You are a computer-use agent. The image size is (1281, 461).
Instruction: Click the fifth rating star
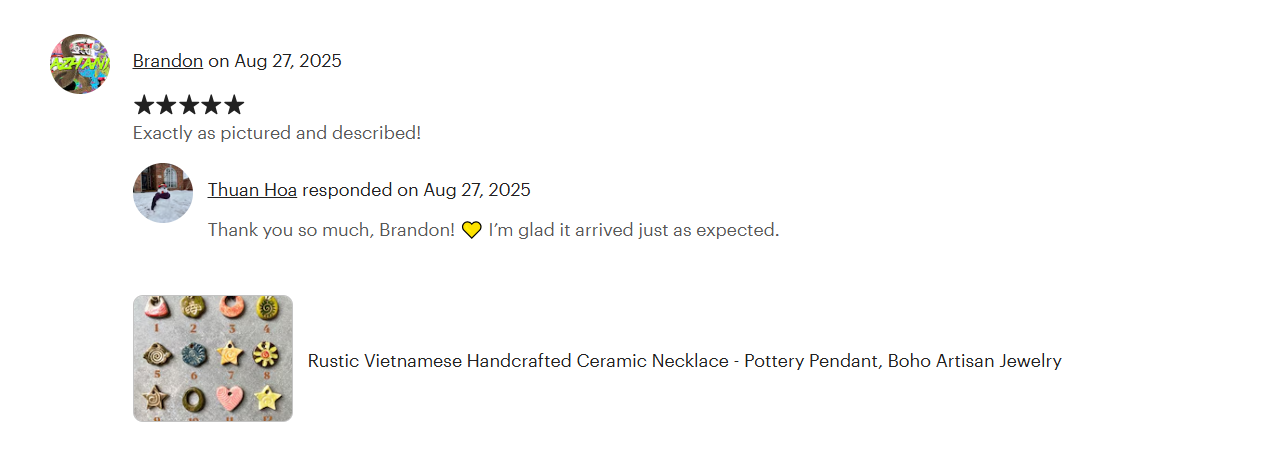click(x=233, y=105)
